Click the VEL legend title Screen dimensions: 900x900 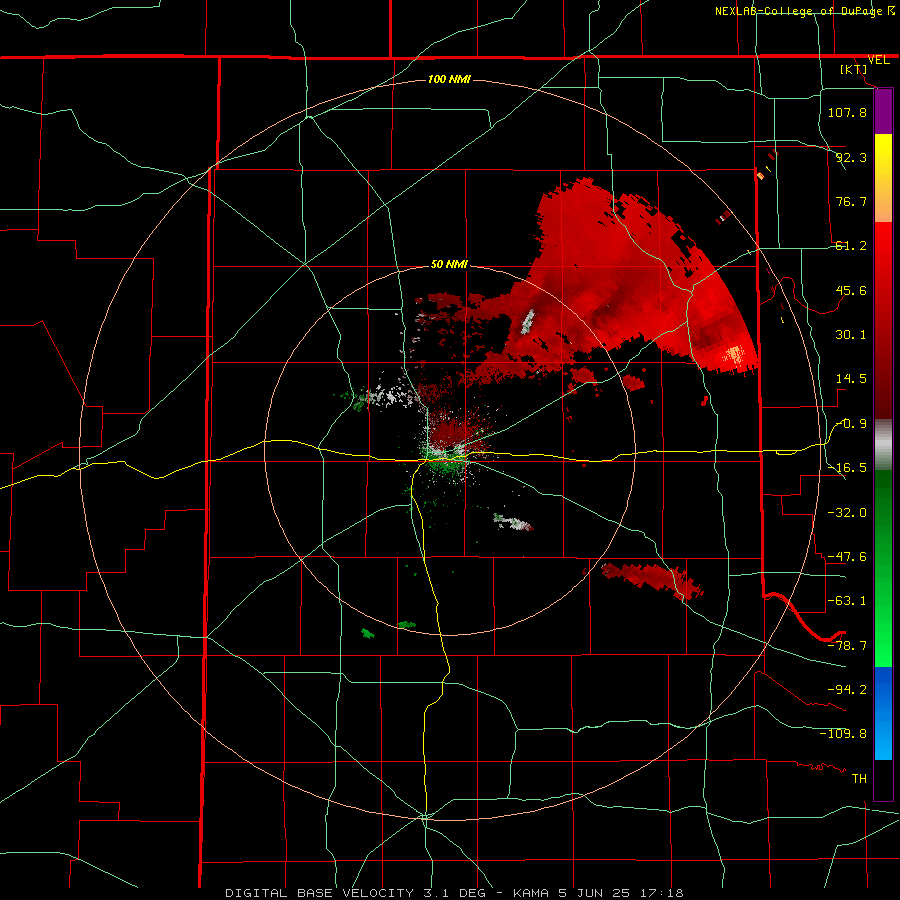point(878,60)
